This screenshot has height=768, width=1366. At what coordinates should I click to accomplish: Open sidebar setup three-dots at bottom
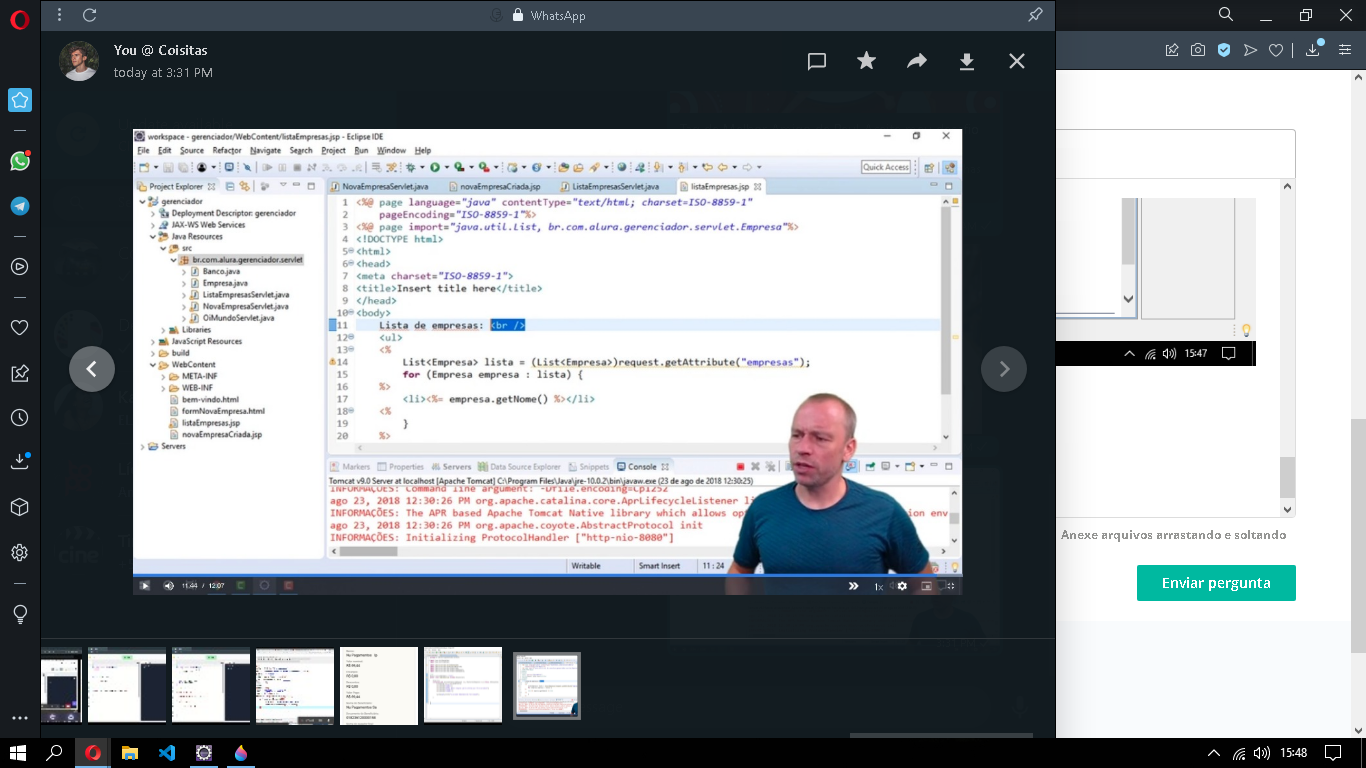[x=20, y=718]
